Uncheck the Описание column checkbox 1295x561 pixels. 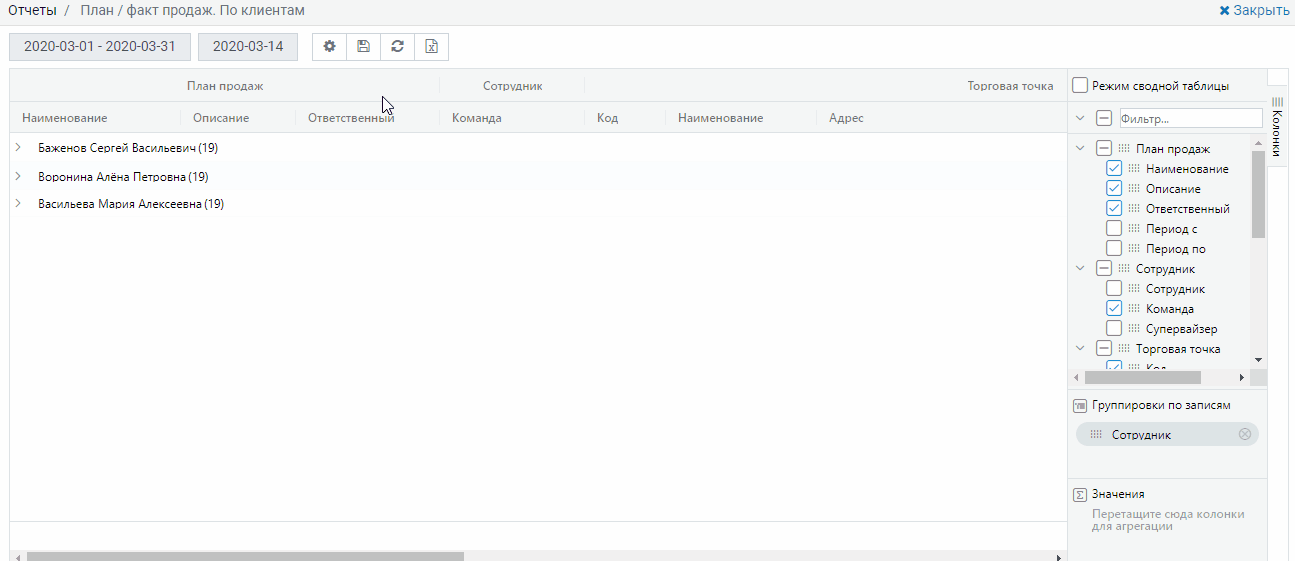click(1114, 189)
